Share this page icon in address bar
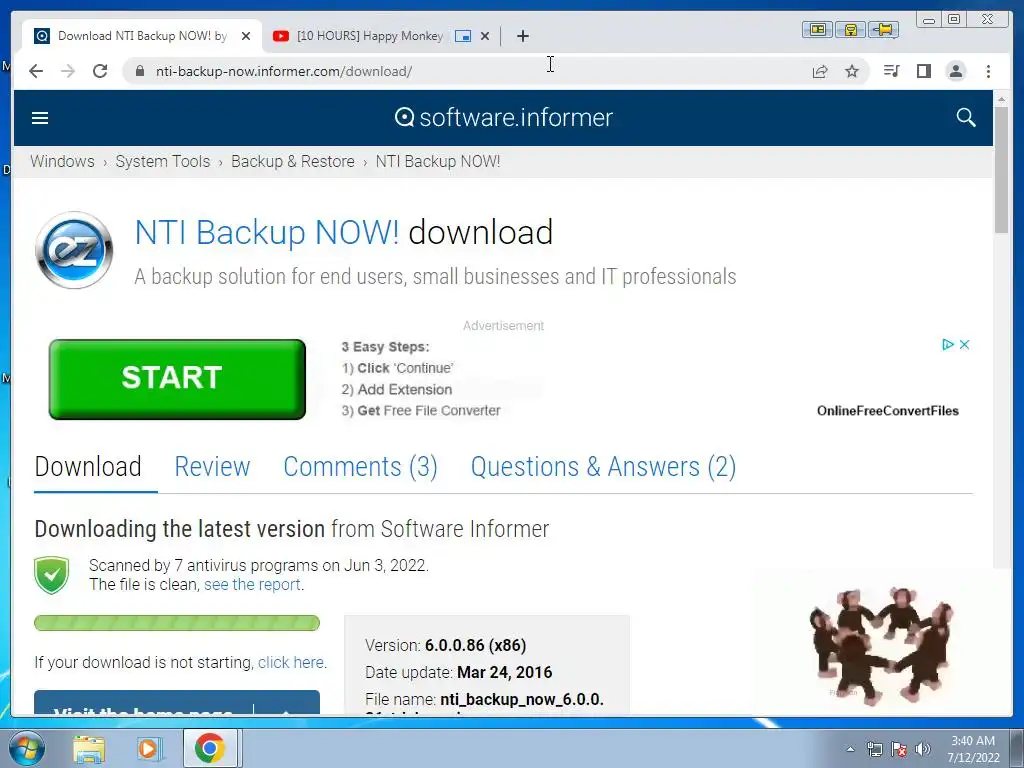 point(820,71)
